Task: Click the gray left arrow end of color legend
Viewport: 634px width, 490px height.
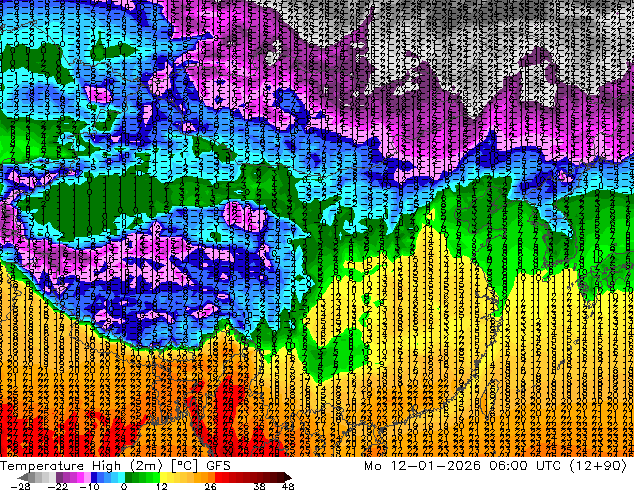Action: pyautogui.click(x=22, y=477)
